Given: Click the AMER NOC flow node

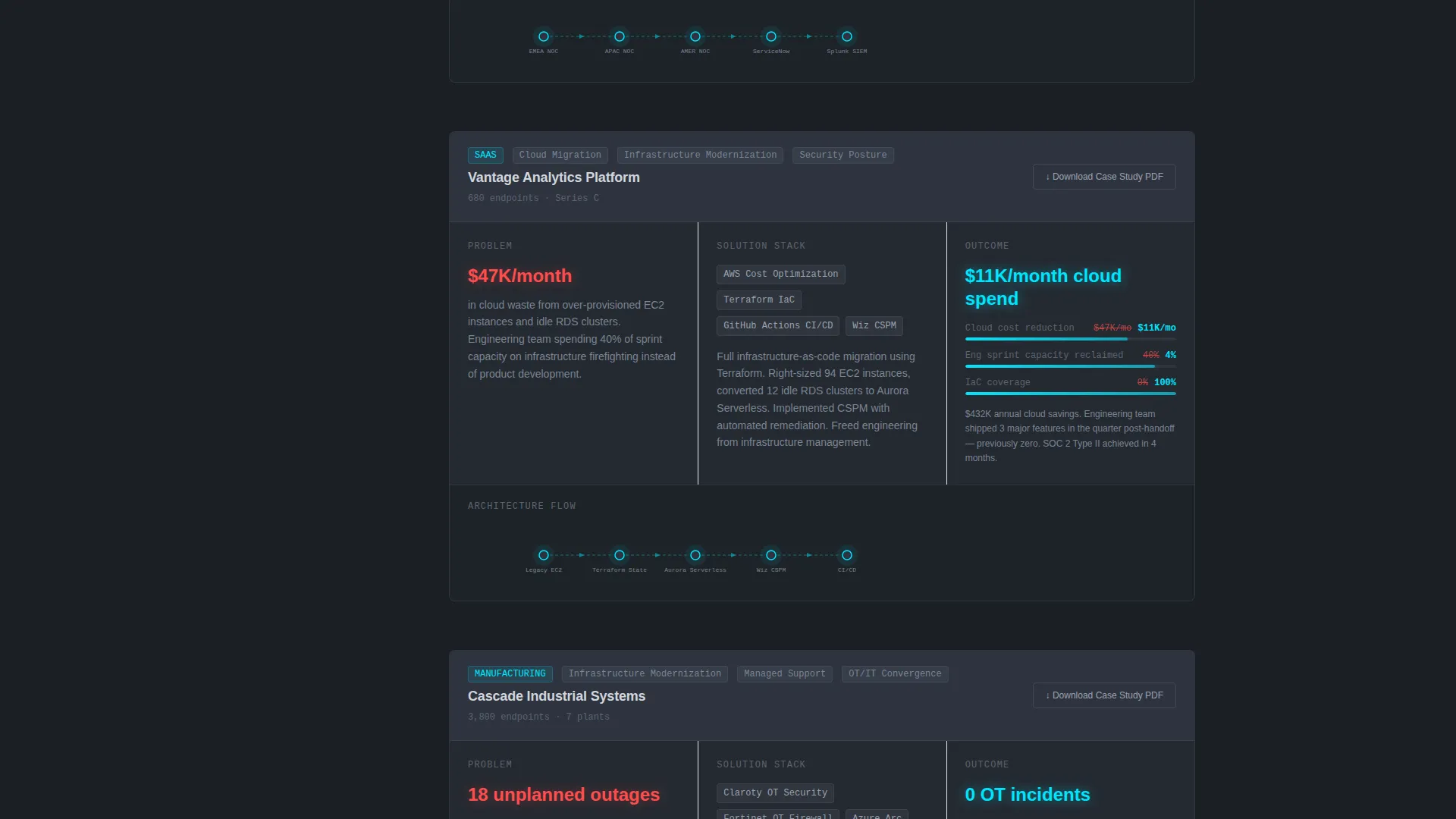Looking at the screenshot, I should pyautogui.click(x=695, y=36).
